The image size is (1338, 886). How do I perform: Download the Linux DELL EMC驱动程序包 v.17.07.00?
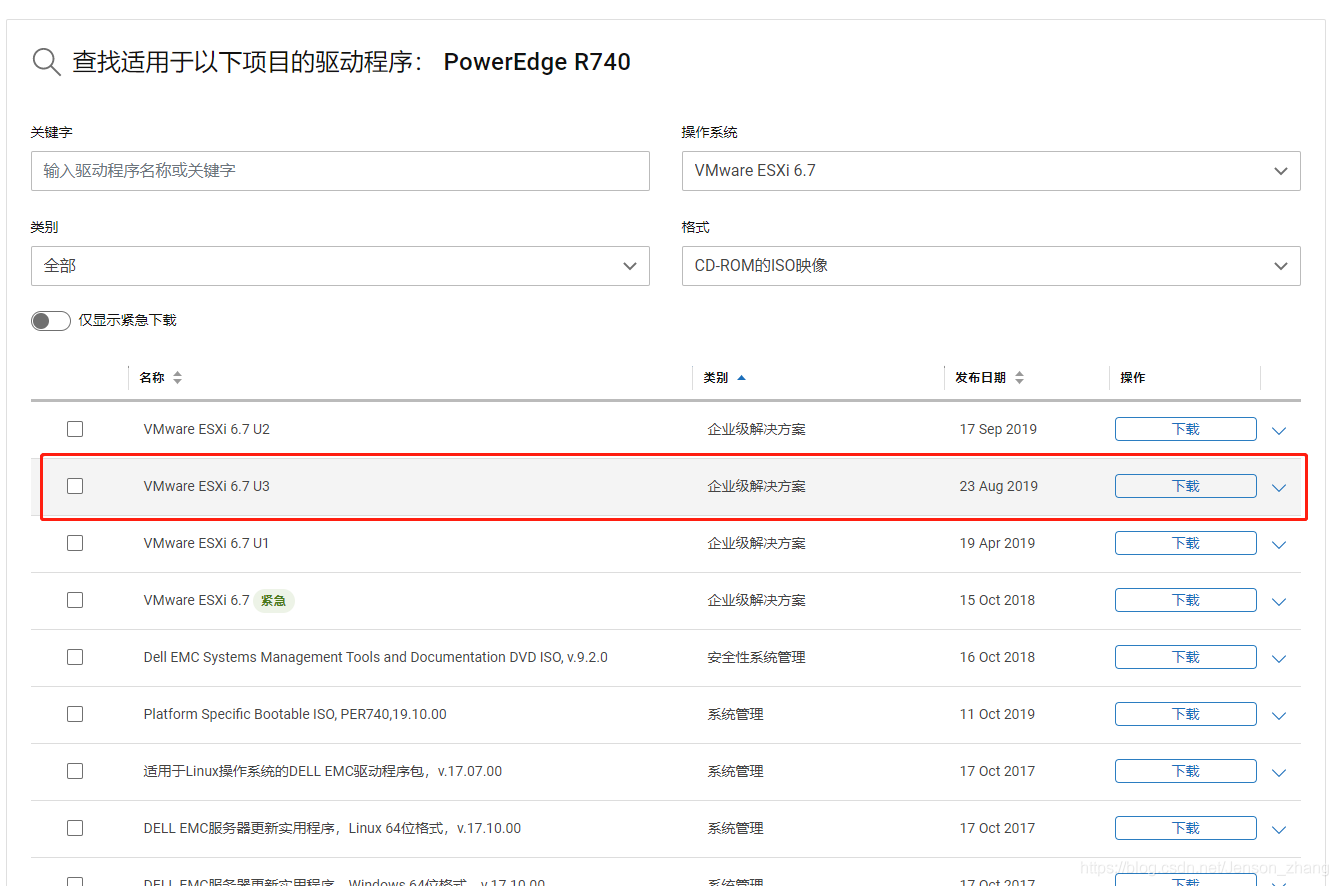[1186, 771]
